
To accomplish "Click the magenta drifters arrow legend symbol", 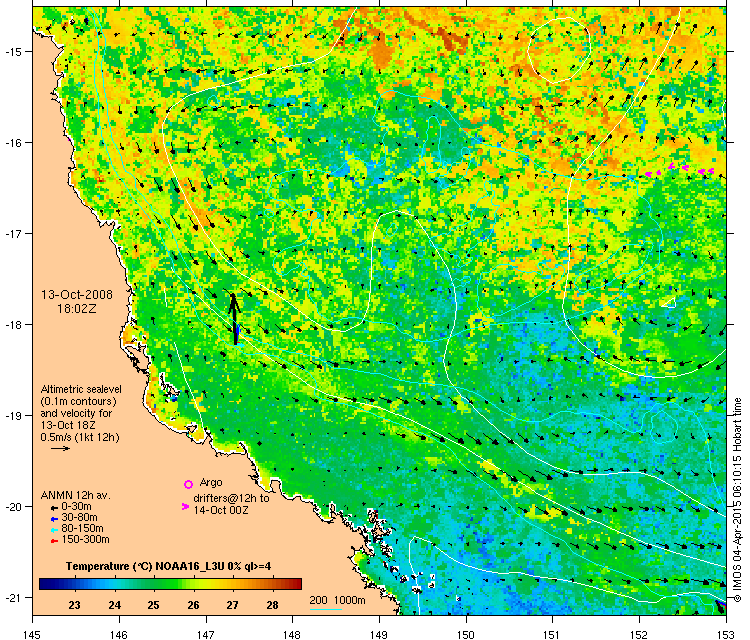I will (x=186, y=506).
